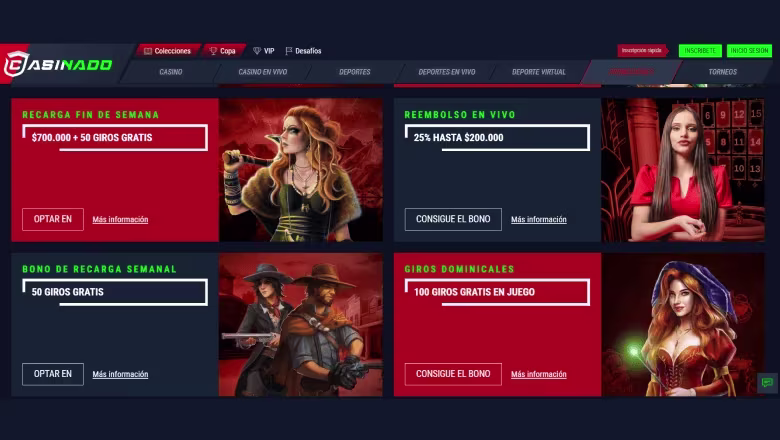This screenshot has height=440, width=780.
Task: Click Consigue el Bono for Reembolso en Vivo
Action: click(453, 219)
